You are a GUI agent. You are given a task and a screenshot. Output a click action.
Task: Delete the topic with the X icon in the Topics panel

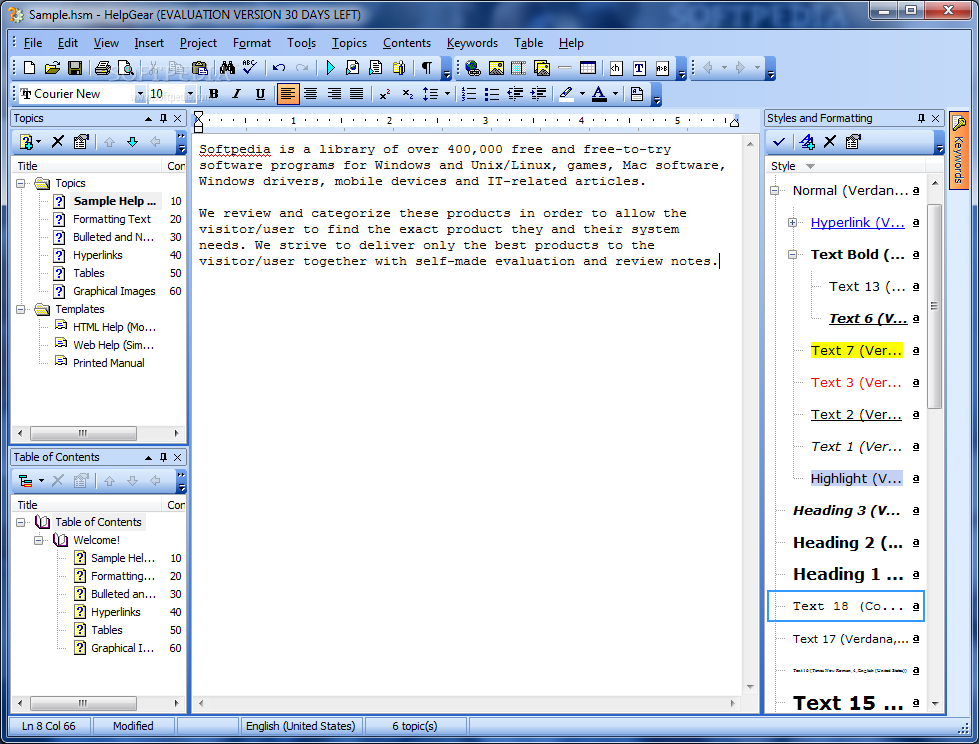coord(57,142)
